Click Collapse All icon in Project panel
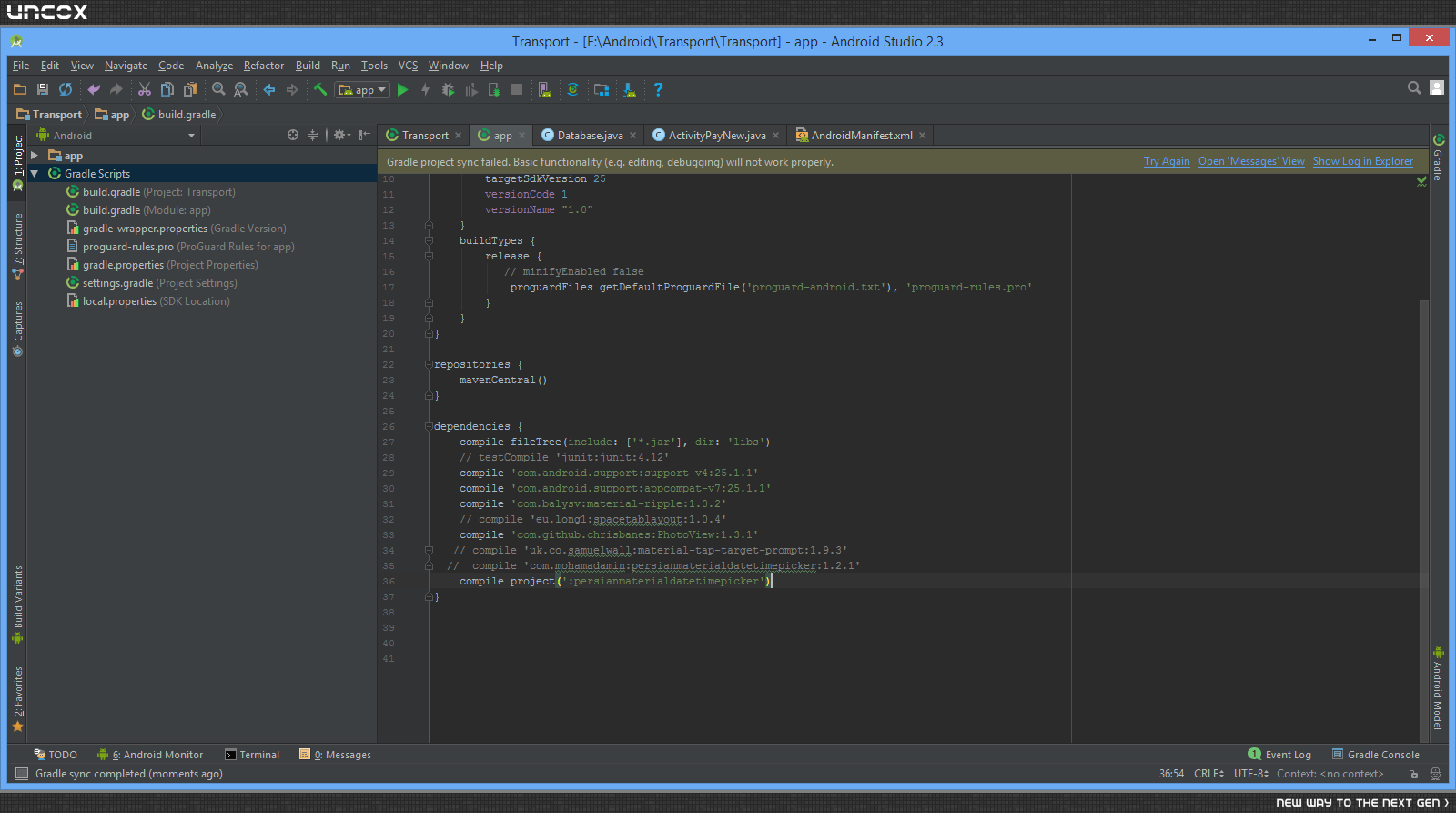This screenshot has width=1456, height=813. coord(313,135)
